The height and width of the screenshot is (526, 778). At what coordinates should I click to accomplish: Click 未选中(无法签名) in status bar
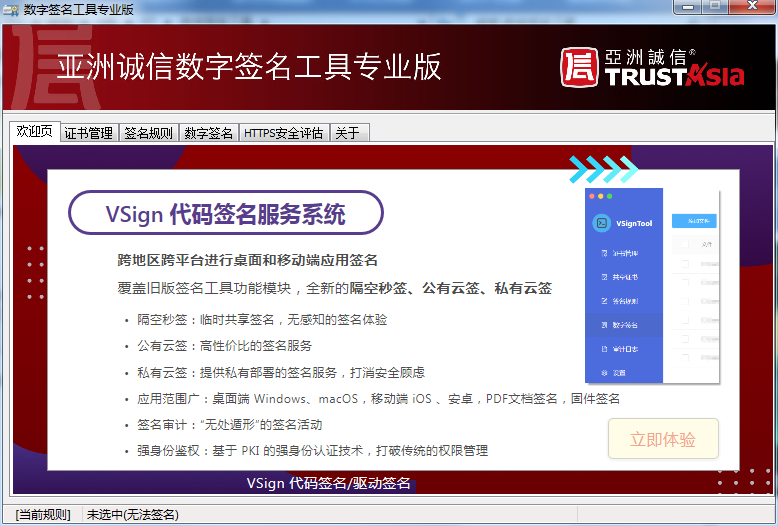click(132, 515)
